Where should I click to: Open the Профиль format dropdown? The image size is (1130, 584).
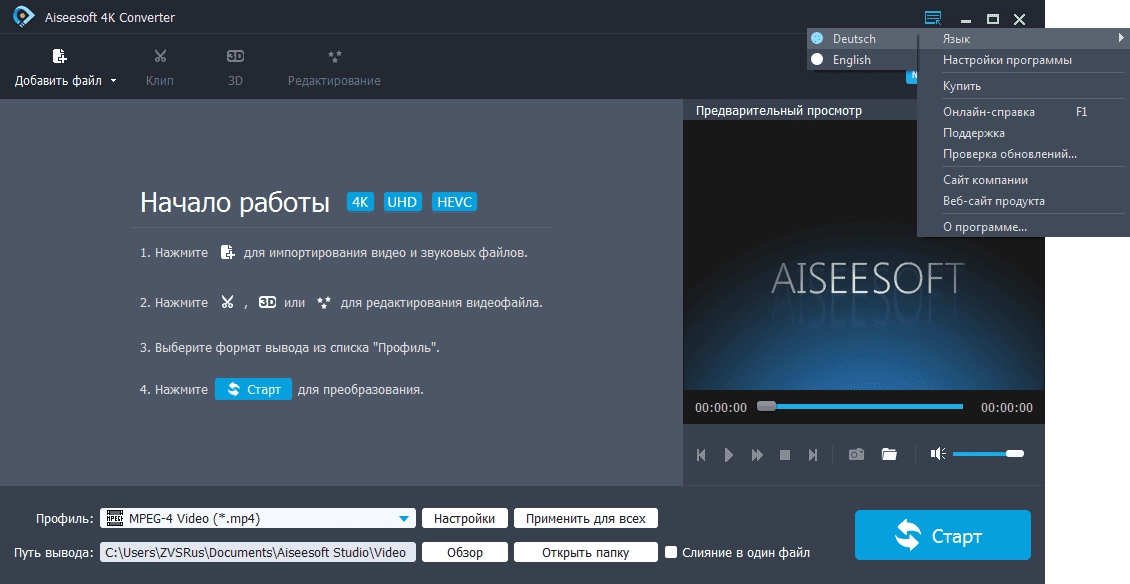tap(257, 518)
